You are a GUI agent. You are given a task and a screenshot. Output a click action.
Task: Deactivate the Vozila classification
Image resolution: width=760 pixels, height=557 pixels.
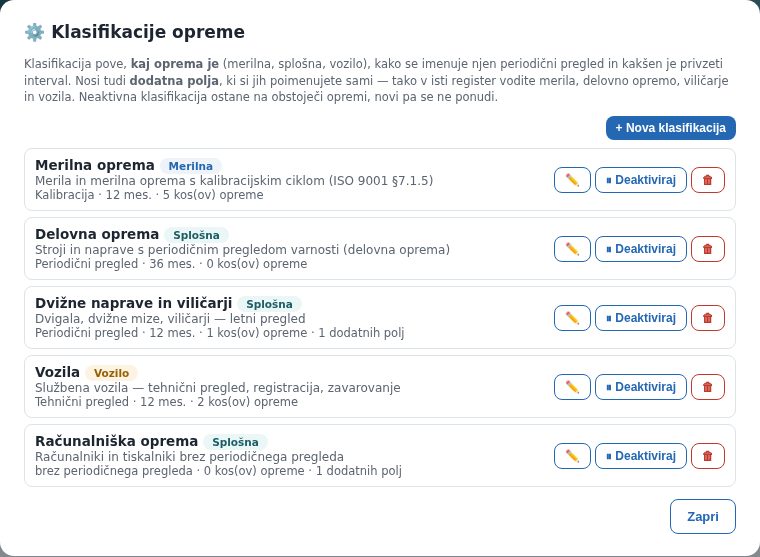[641, 387]
